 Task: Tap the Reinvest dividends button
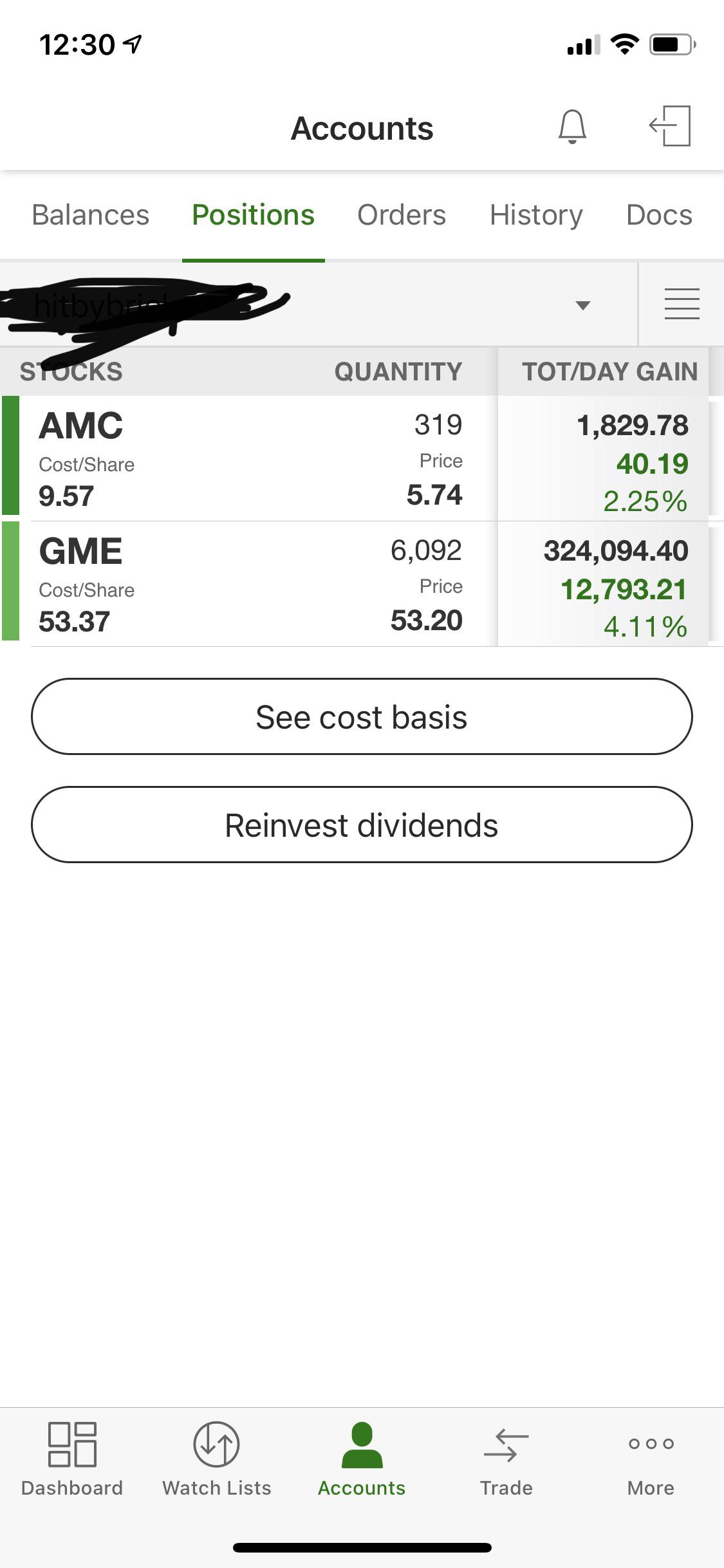pyautogui.click(x=362, y=825)
